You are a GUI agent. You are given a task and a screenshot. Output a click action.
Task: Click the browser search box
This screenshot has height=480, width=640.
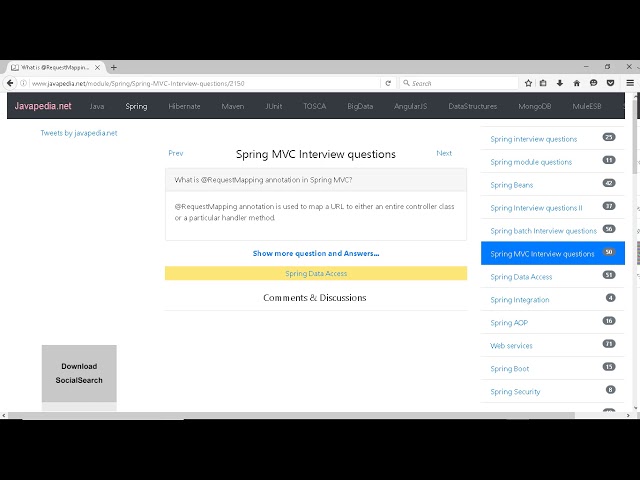(x=459, y=83)
